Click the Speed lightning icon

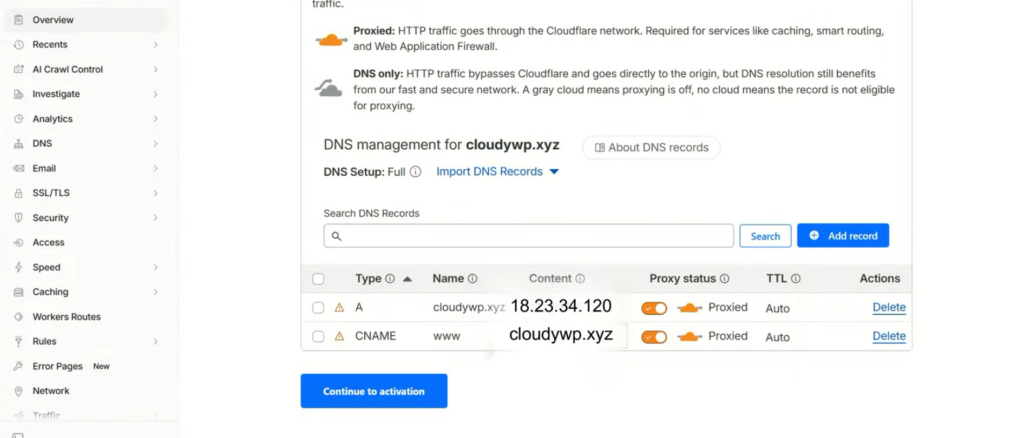18,267
